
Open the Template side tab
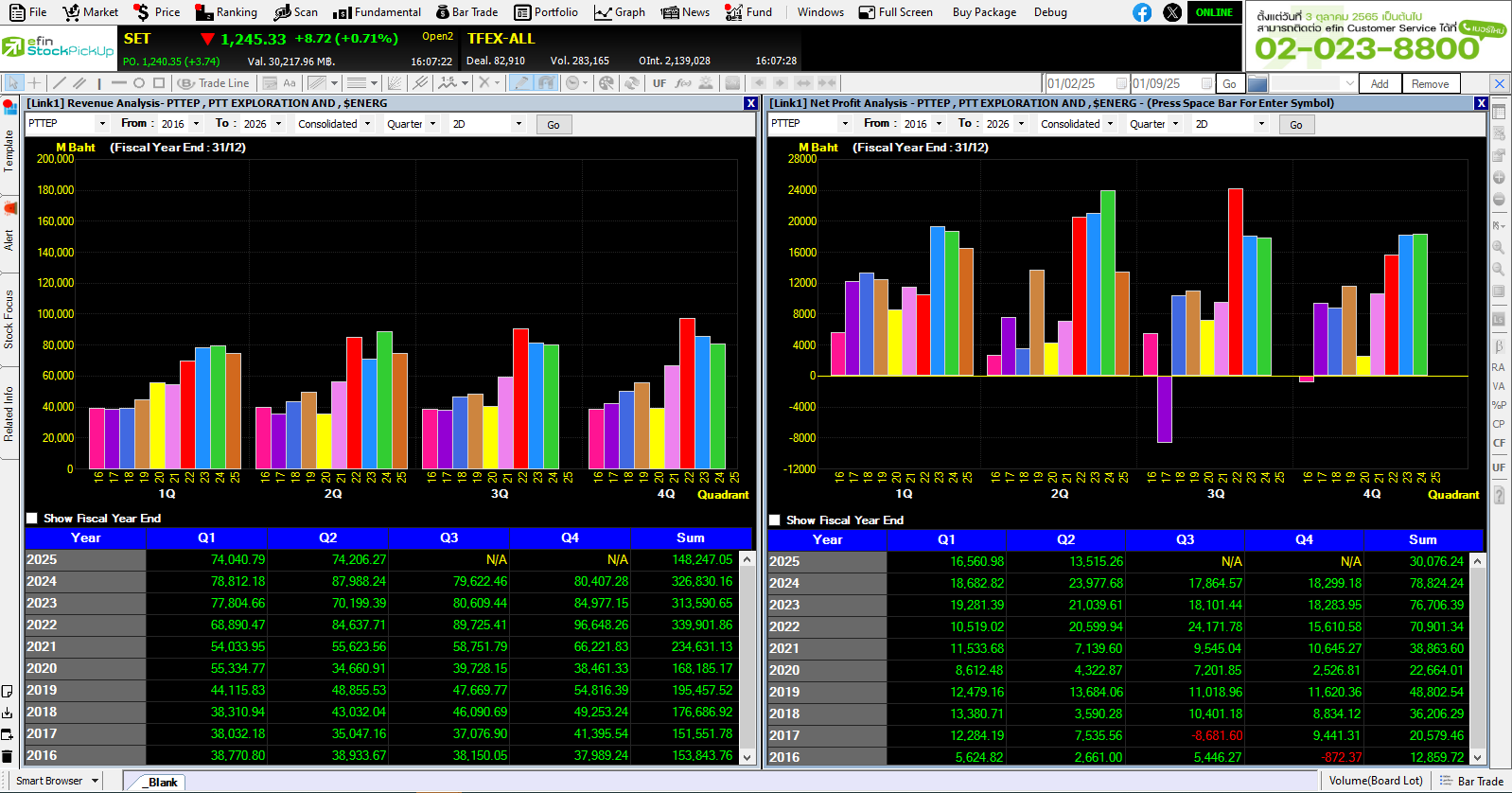[9, 150]
